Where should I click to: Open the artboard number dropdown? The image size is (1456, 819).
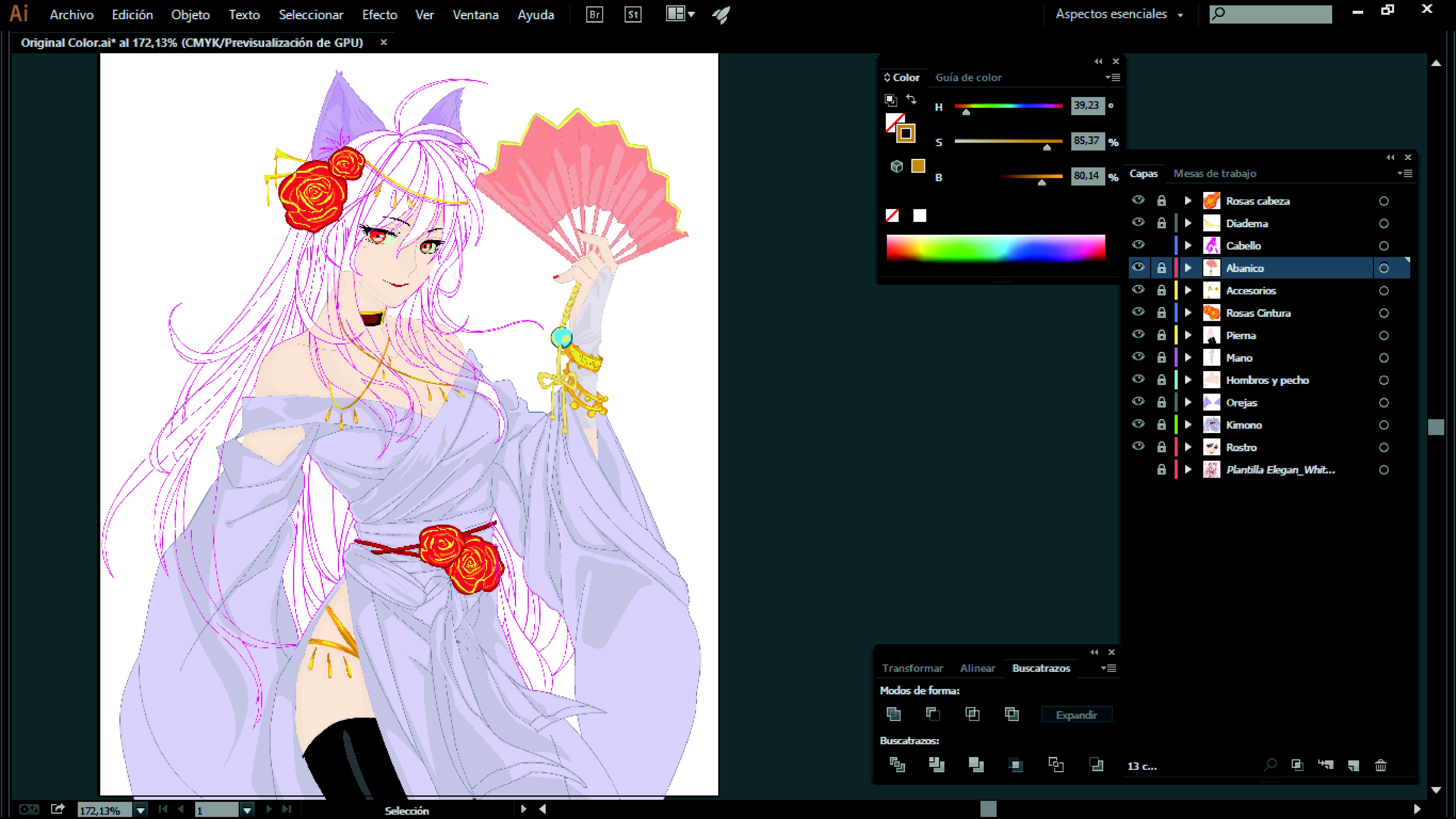click(247, 811)
